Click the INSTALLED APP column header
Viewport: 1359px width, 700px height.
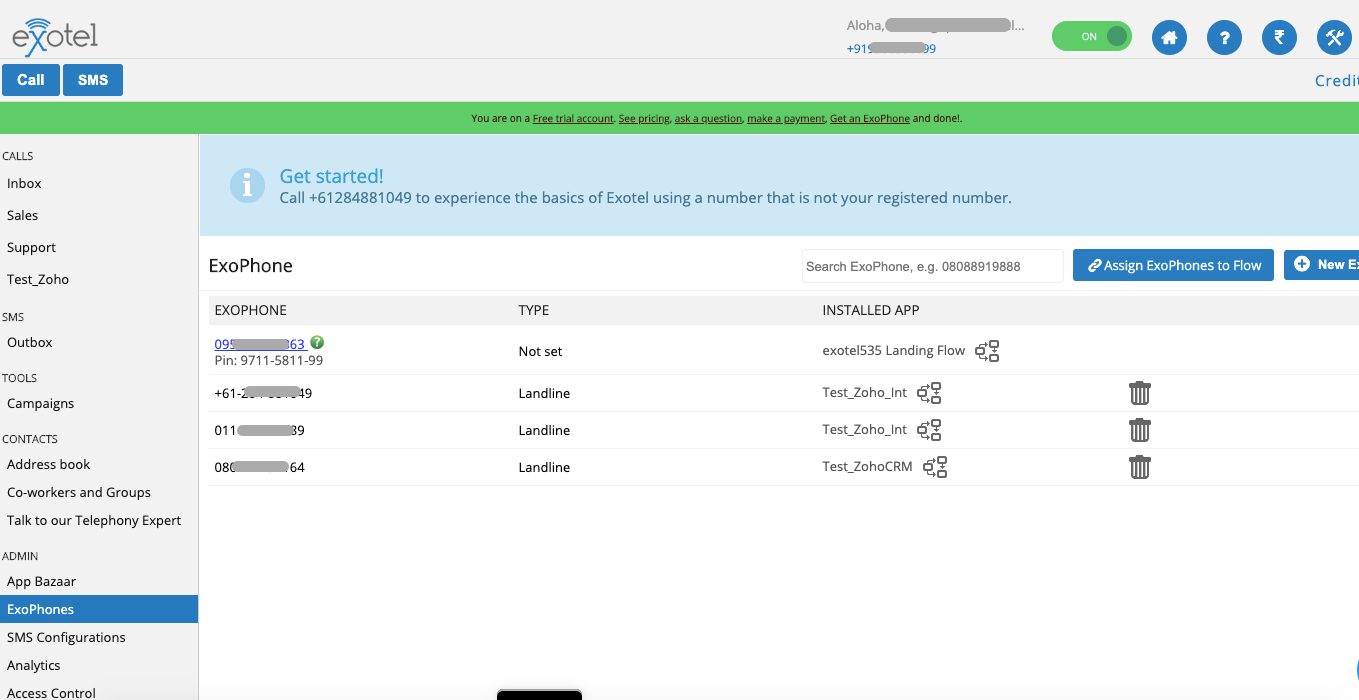click(x=870, y=310)
